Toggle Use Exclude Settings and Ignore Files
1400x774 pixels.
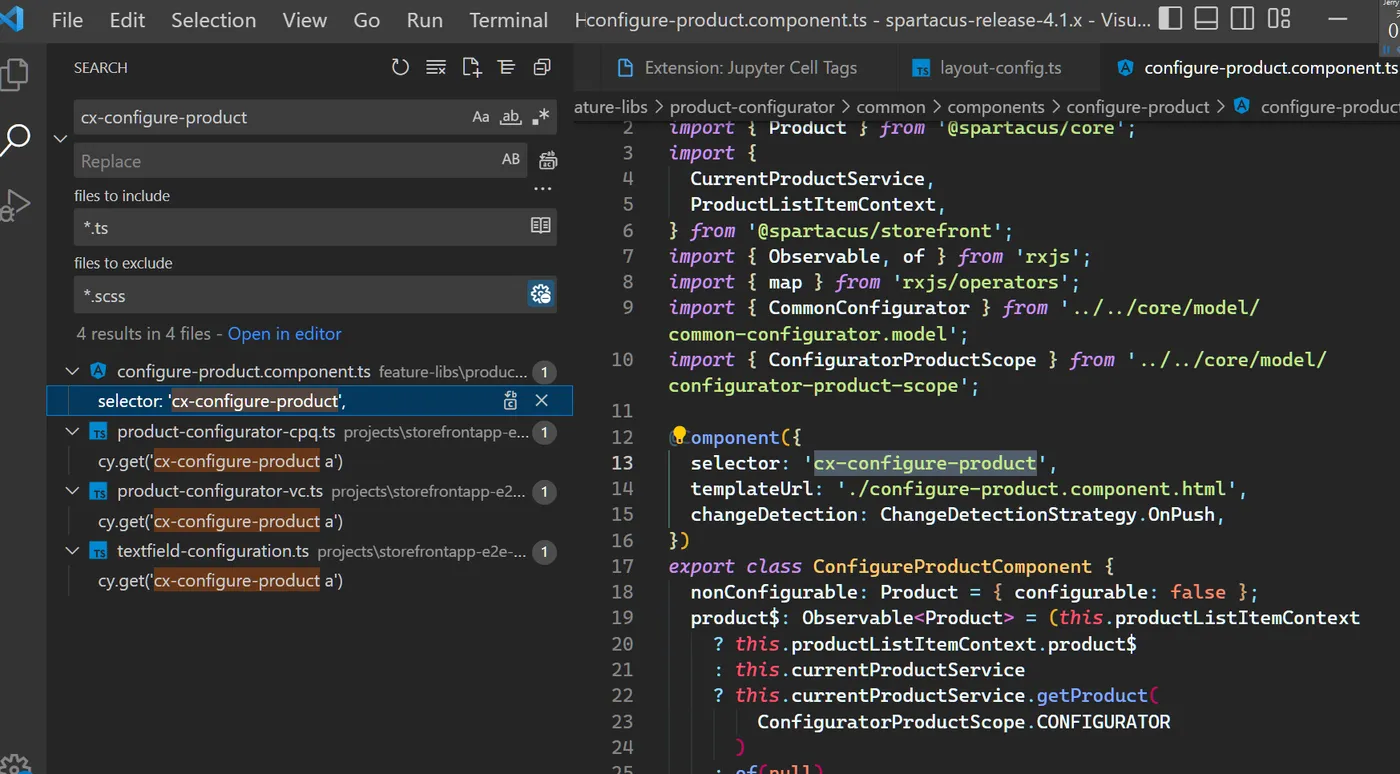(x=541, y=294)
